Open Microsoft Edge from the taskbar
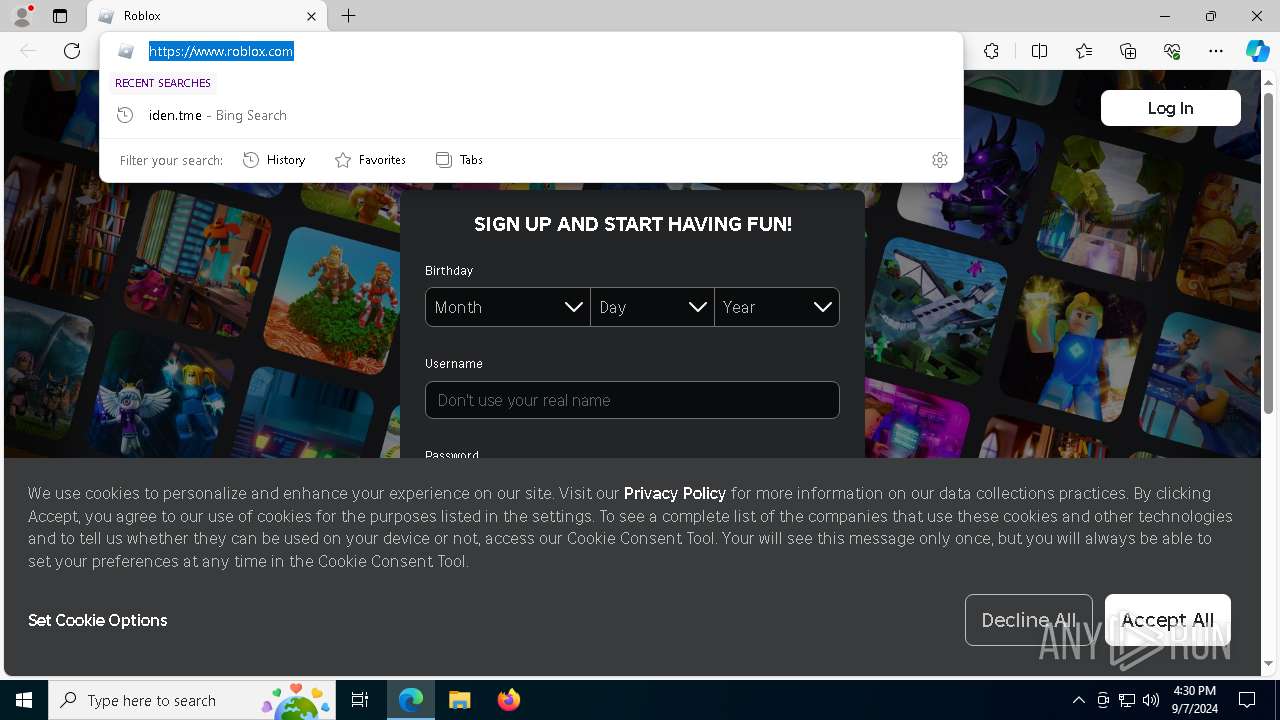Image resolution: width=1280 pixels, height=720 pixels. pos(411,700)
